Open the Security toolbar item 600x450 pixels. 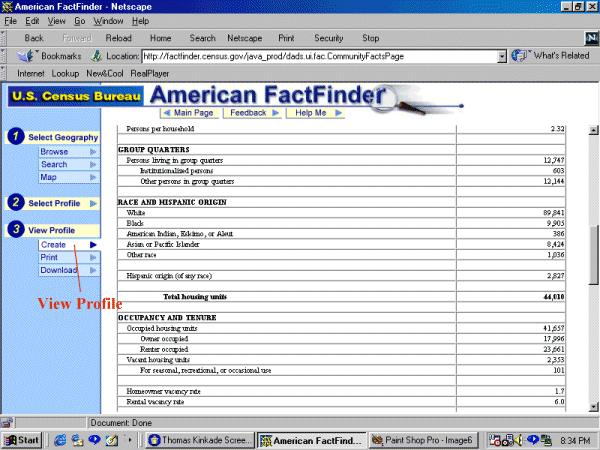click(x=329, y=38)
